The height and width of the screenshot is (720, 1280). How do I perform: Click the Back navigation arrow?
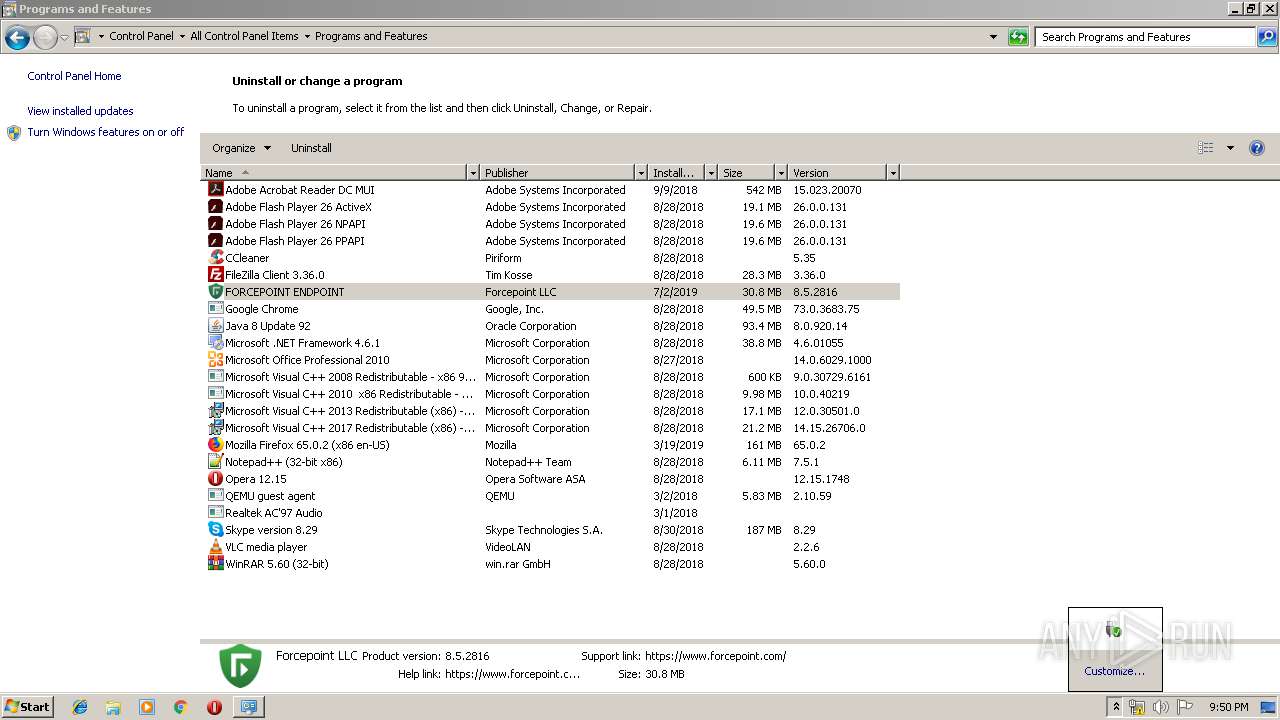point(17,38)
